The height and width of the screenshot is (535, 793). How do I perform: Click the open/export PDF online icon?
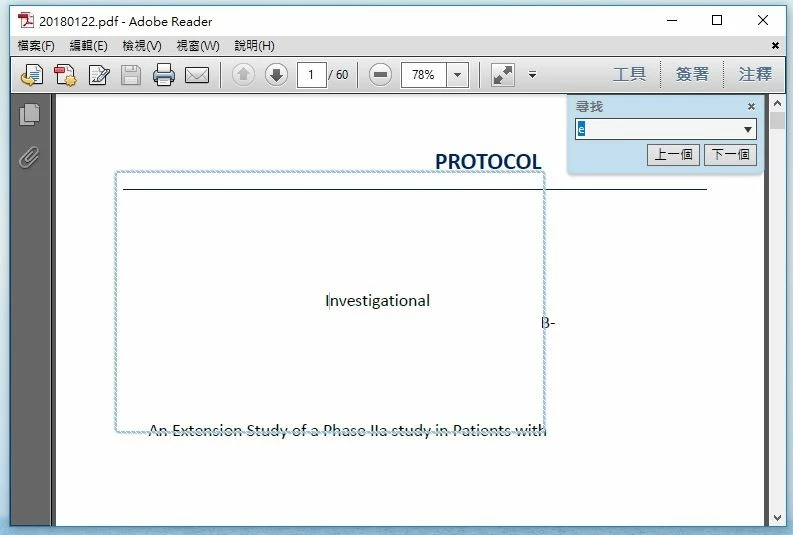(x=31, y=75)
